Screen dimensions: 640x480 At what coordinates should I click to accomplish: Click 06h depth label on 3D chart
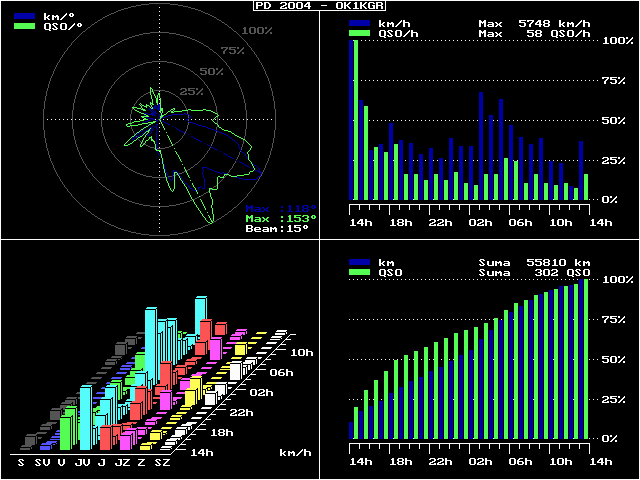point(281,373)
